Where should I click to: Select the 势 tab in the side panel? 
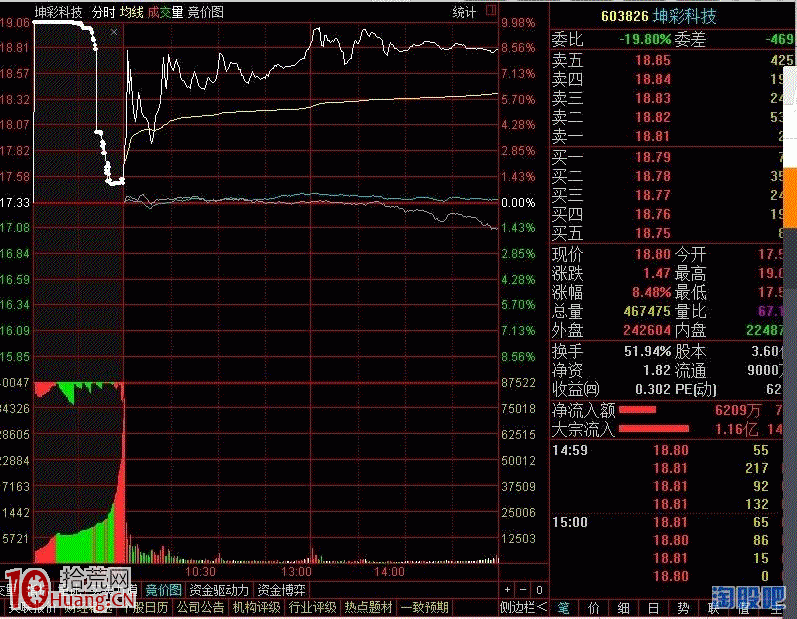[683, 608]
